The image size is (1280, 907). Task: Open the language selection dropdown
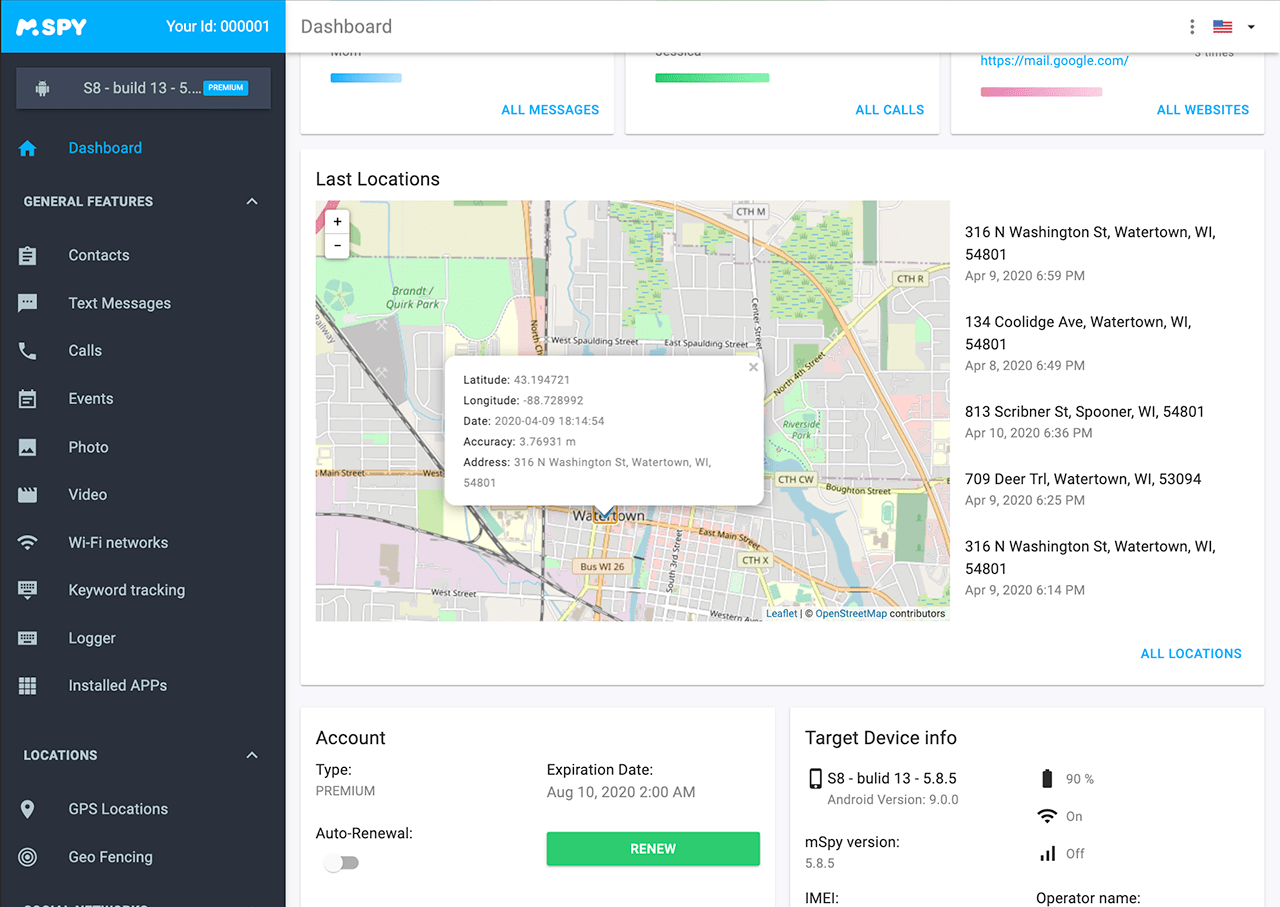[x=1235, y=27]
